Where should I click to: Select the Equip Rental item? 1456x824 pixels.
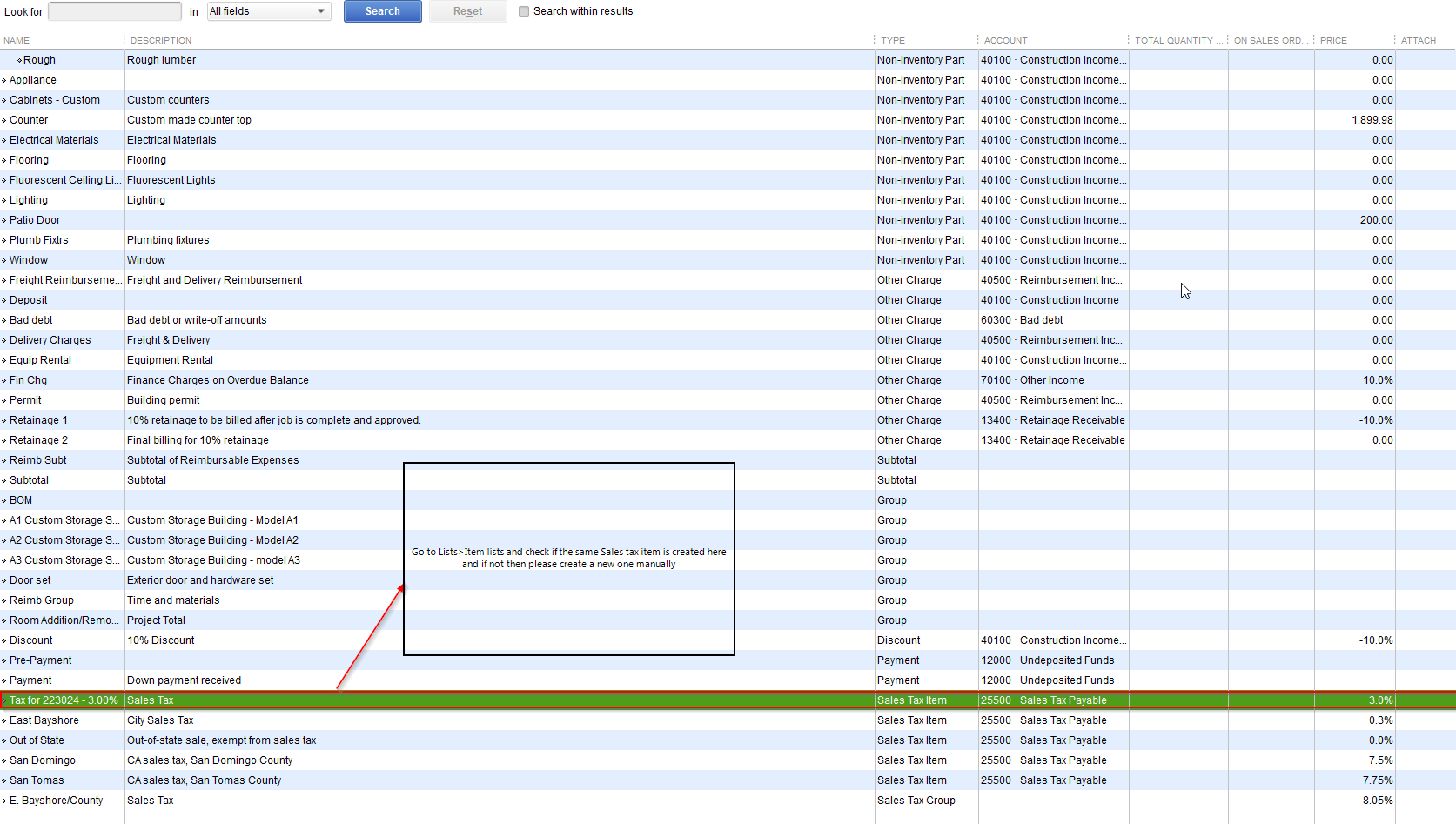pyautogui.click(x=40, y=360)
